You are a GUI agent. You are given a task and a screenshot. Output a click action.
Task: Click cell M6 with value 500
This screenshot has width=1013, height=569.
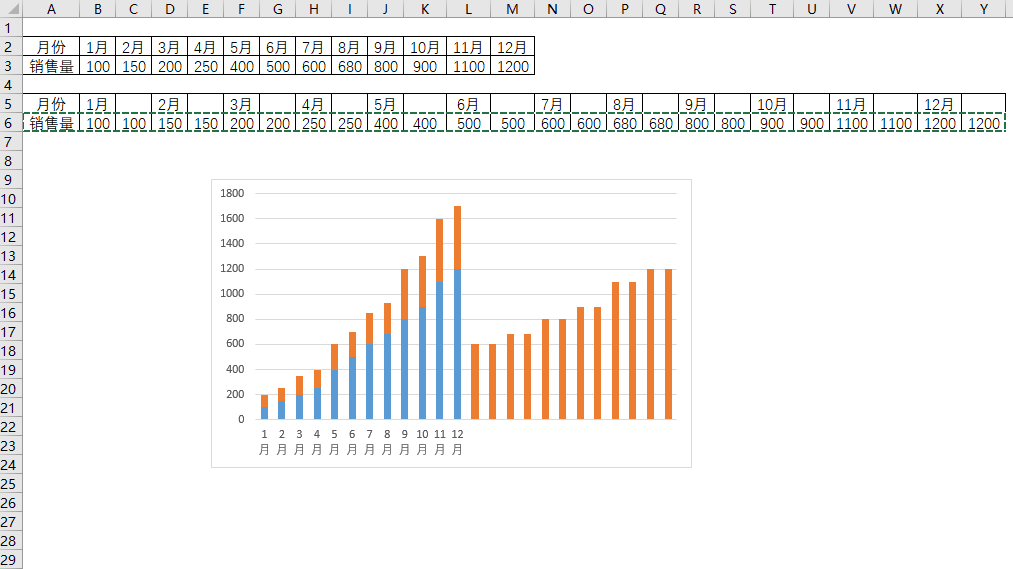512,123
